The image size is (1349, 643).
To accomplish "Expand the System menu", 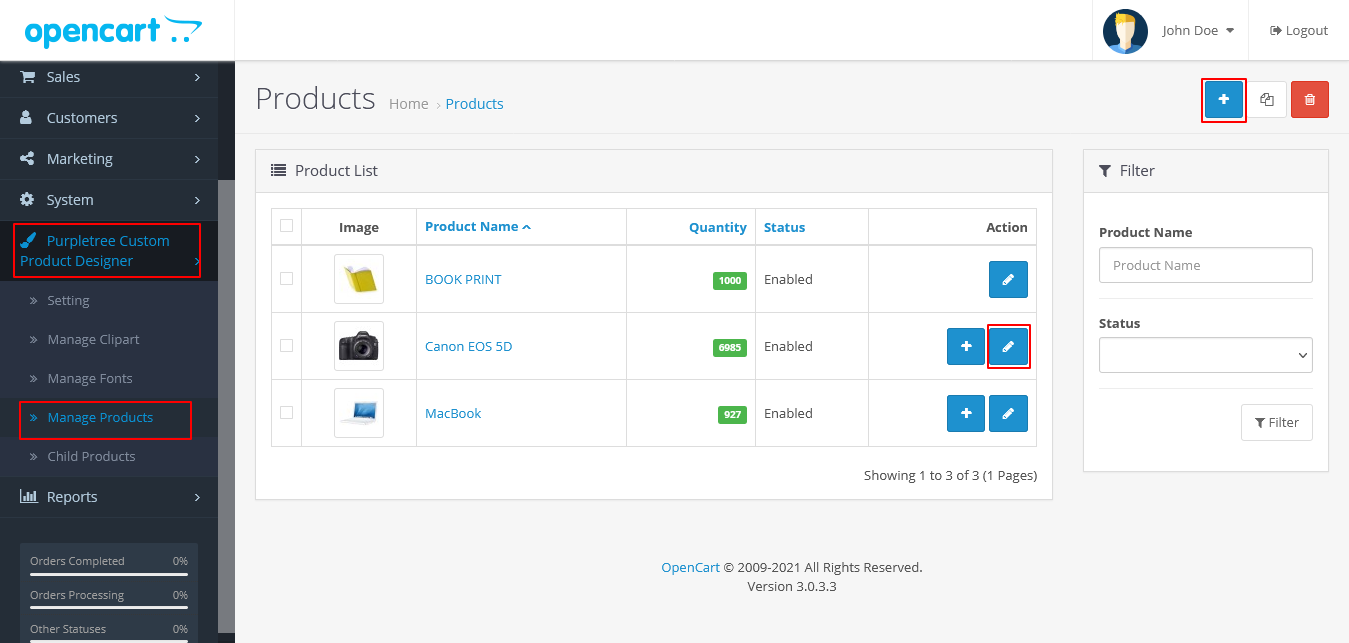I will pos(109,200).
